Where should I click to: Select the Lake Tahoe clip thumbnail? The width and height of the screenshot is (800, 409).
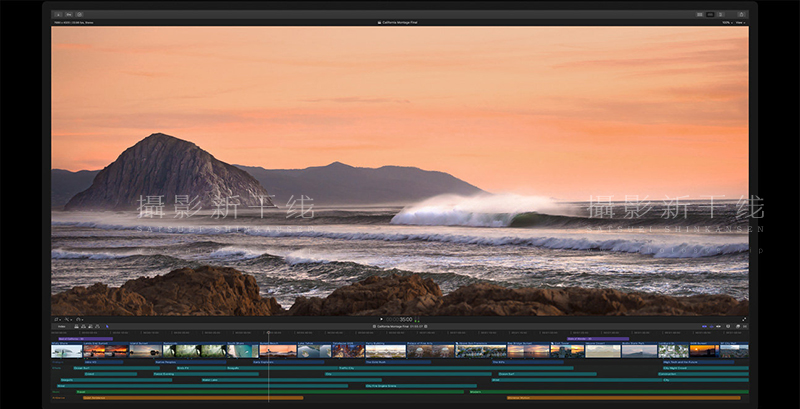[x=315, y=350]
